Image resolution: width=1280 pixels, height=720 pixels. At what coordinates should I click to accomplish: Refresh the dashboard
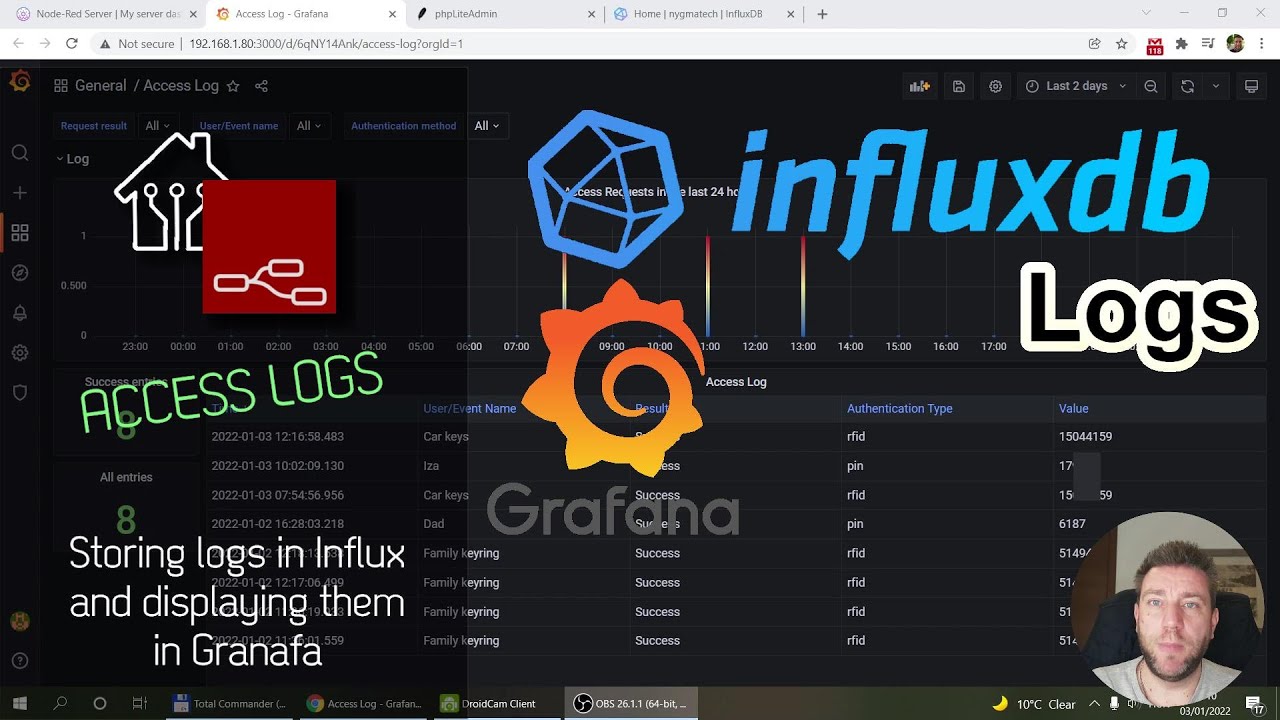point(1187,86)
